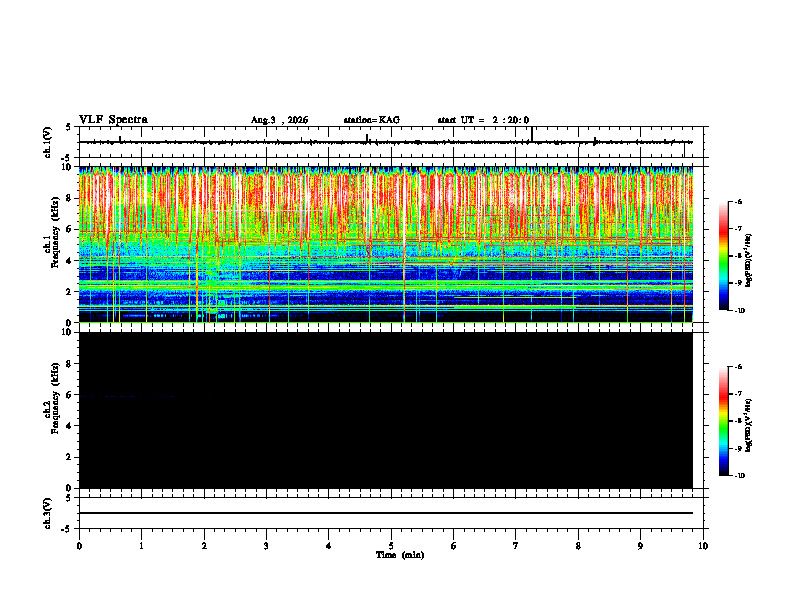Click time axis tick label "4"

tap(329, 546)
